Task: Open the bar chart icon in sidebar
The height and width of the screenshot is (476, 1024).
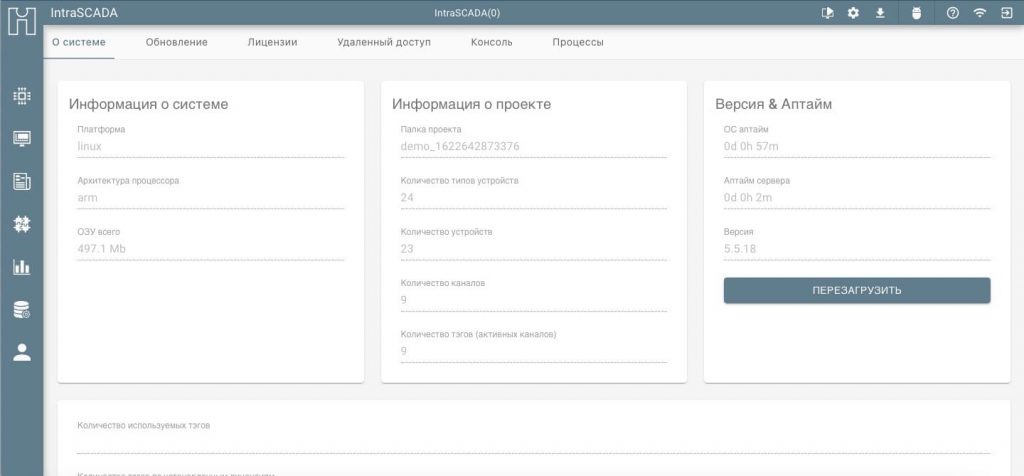Action: pyautogui.click(x=22, y=266)
